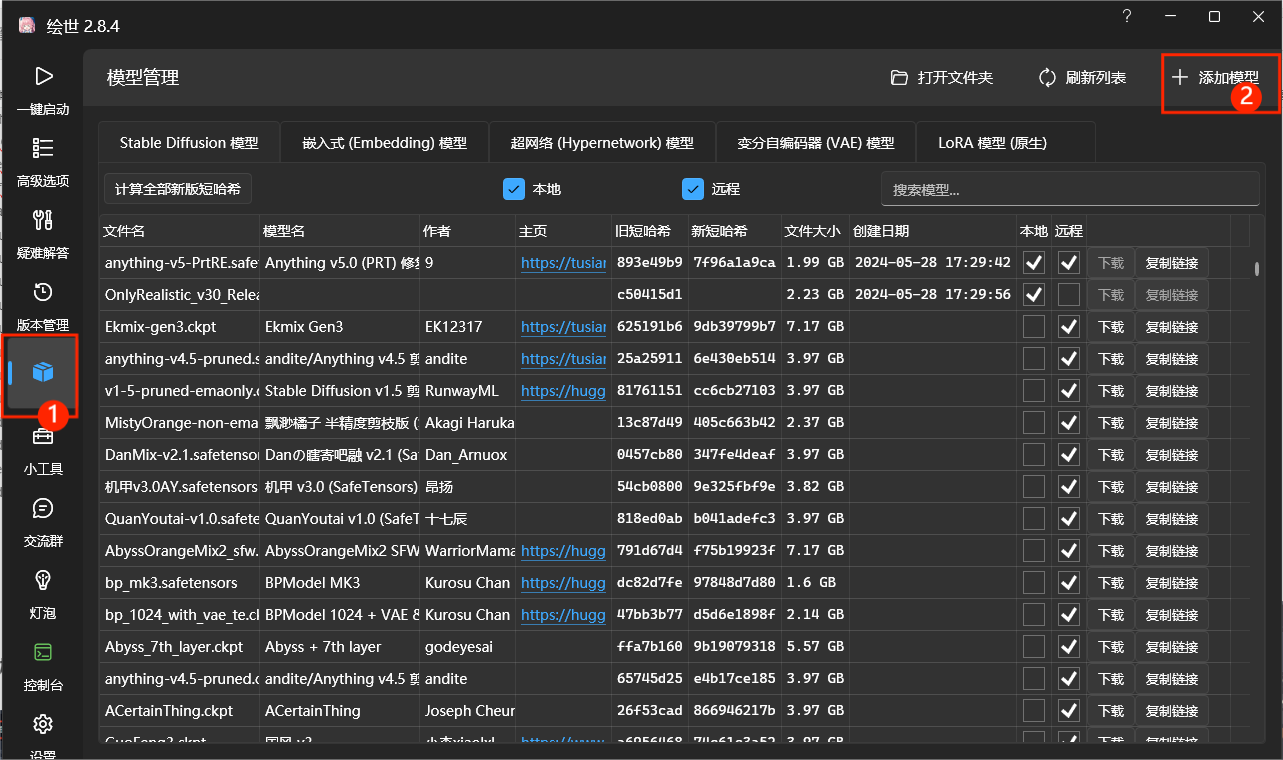This screenshot has width=1283, height=760.
Task: Select author cell Dan_Arnuox
Action: [467, 455]
